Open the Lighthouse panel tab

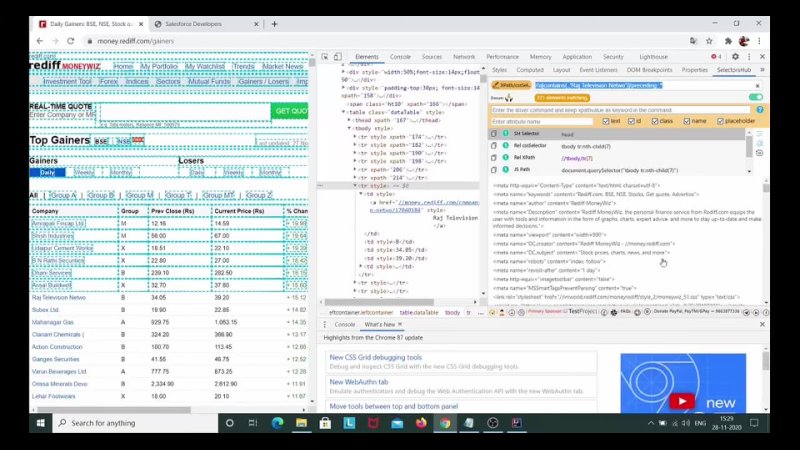tap(653, 57)
